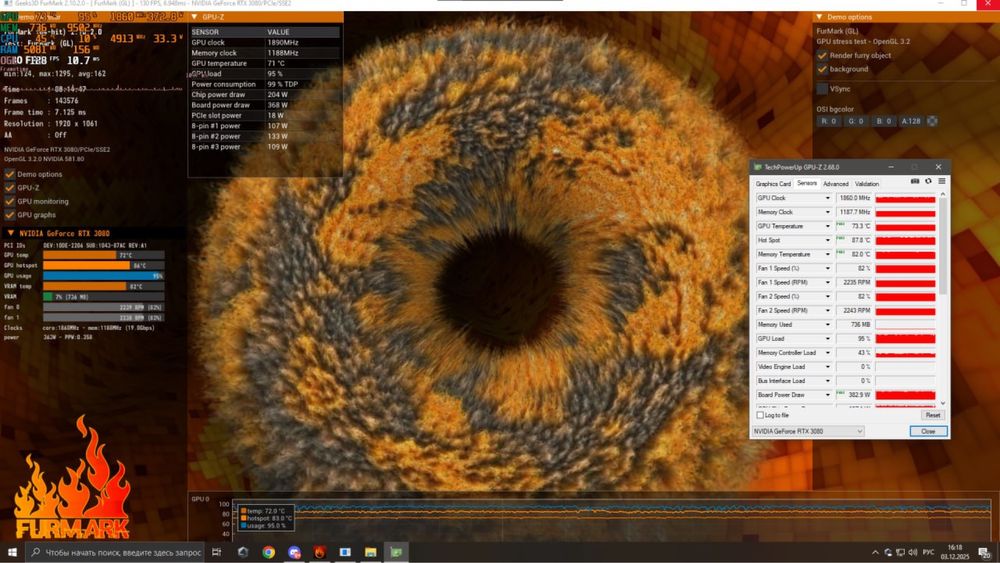
Task: Open OSI bgcolor color swatch
Action: click(x=932, y=121)
